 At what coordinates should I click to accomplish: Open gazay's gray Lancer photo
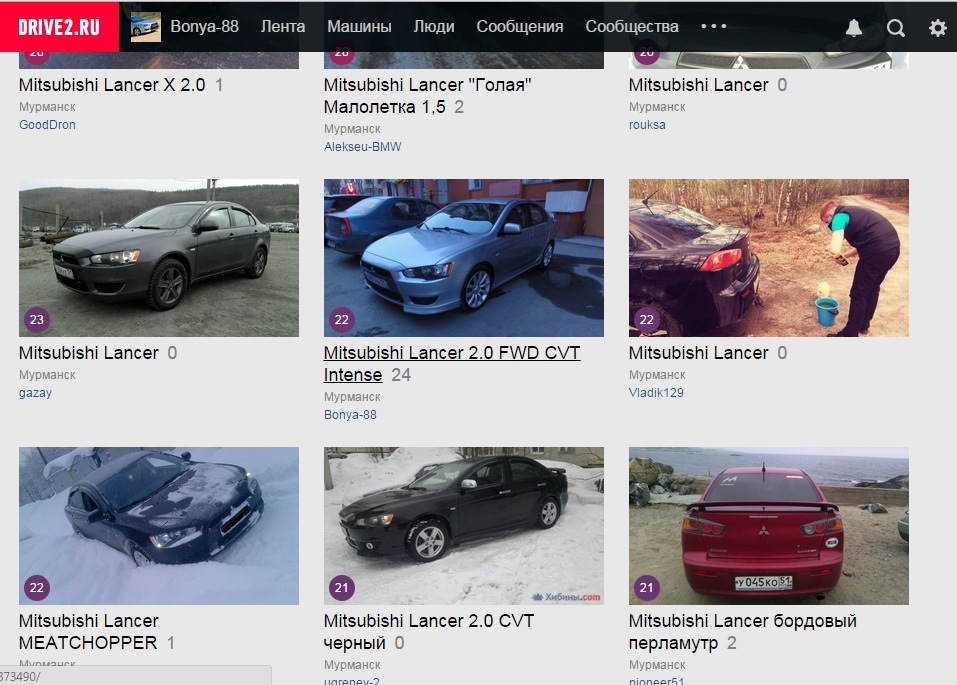159,258
